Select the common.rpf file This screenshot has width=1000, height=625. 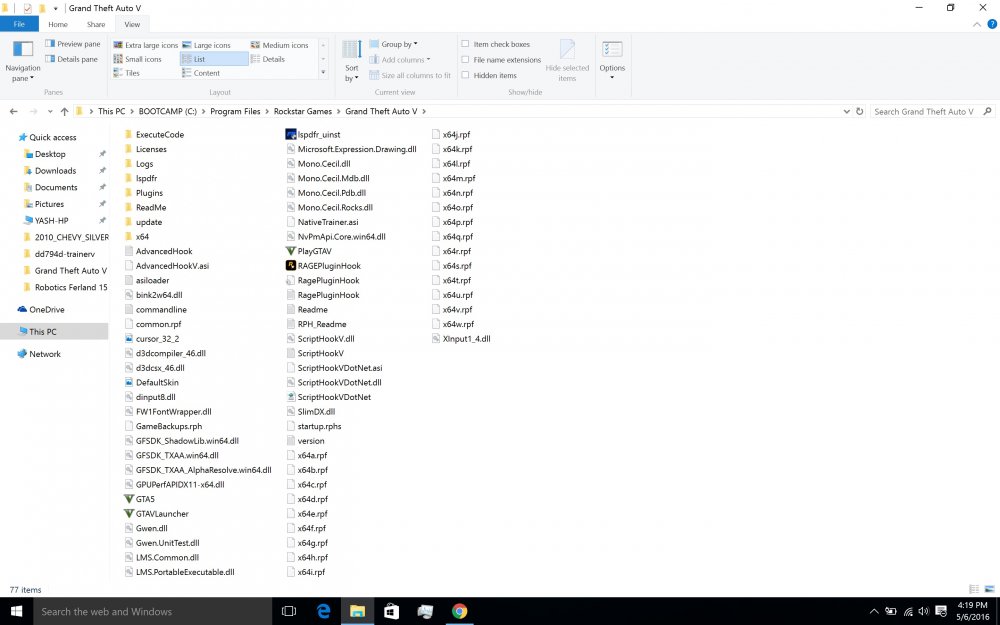(153, 324)
